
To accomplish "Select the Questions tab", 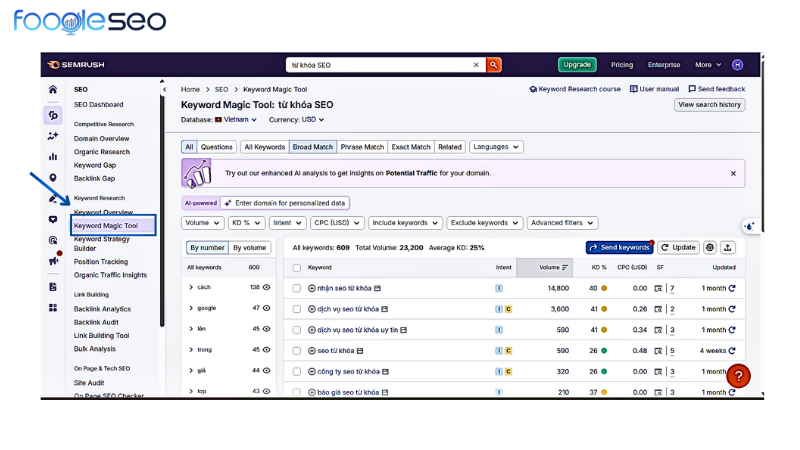I will point(217,147).
